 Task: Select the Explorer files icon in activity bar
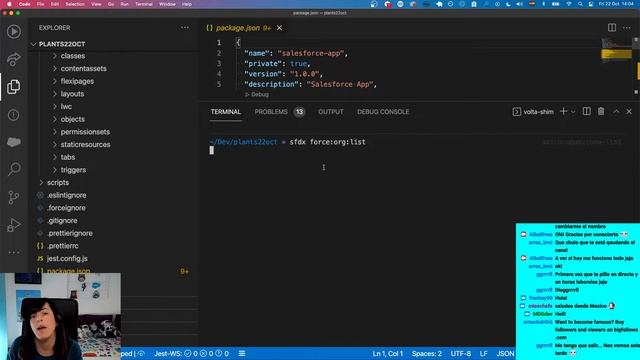point(13,87)
